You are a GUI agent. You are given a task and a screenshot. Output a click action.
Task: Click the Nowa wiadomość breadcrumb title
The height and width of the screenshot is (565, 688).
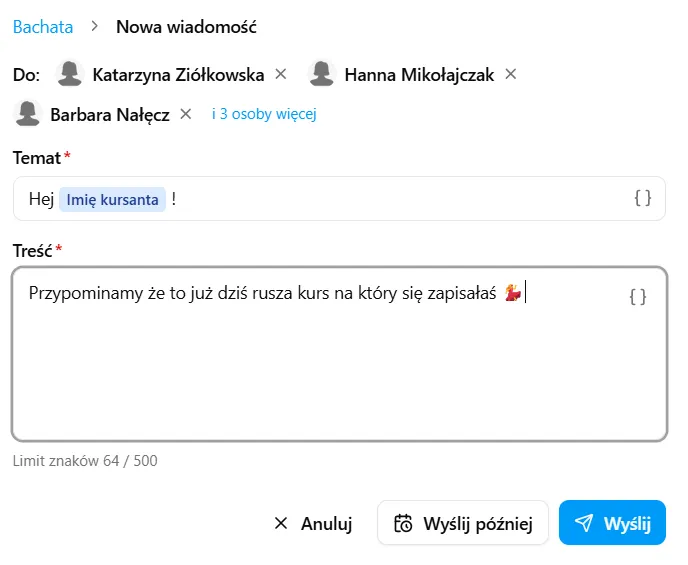tap(186, 27)
